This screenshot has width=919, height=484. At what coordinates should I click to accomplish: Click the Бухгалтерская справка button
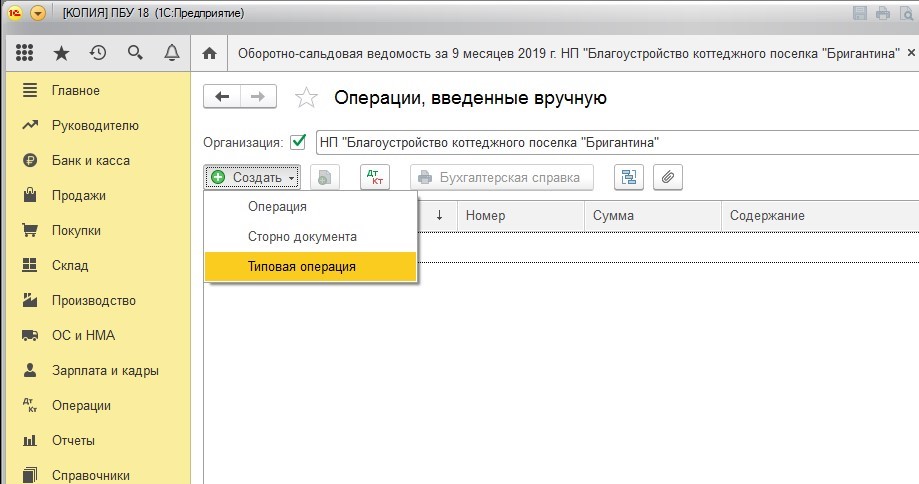[x=501, y=178]
